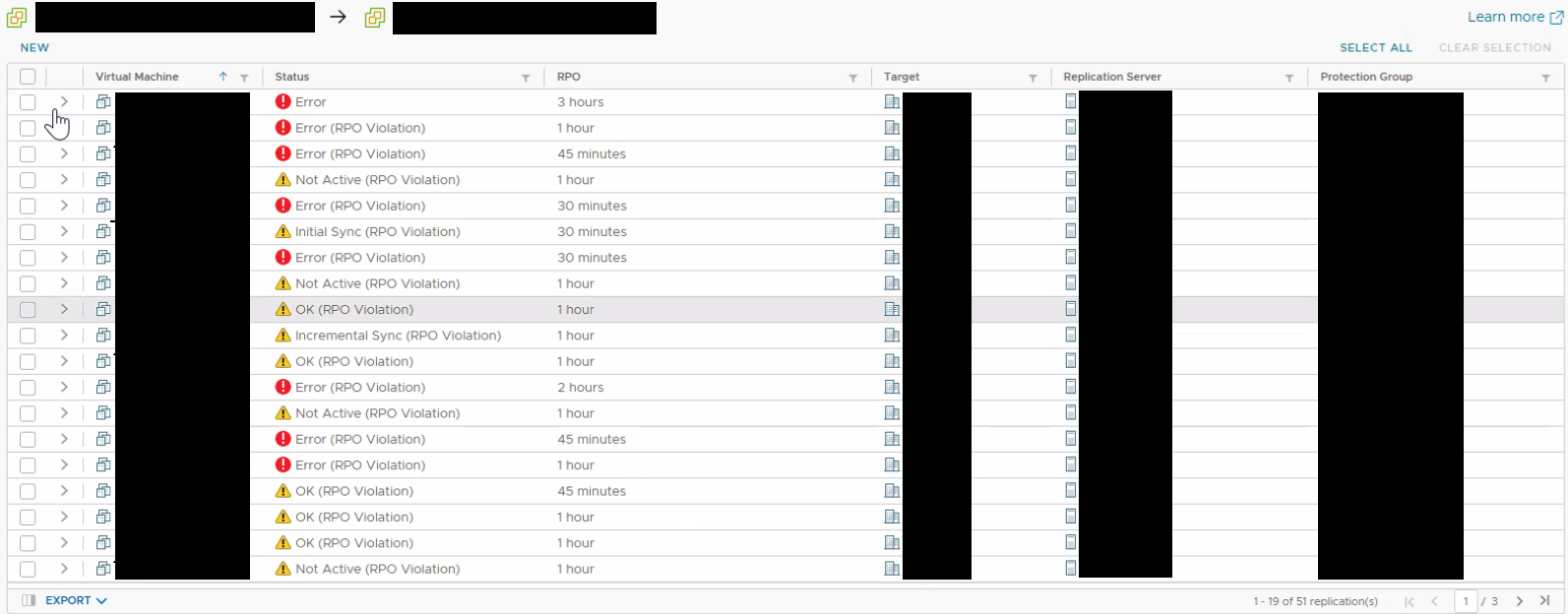Click the warning icon in the highlighted OK row

pyautogui.click(x=283, y=309)
